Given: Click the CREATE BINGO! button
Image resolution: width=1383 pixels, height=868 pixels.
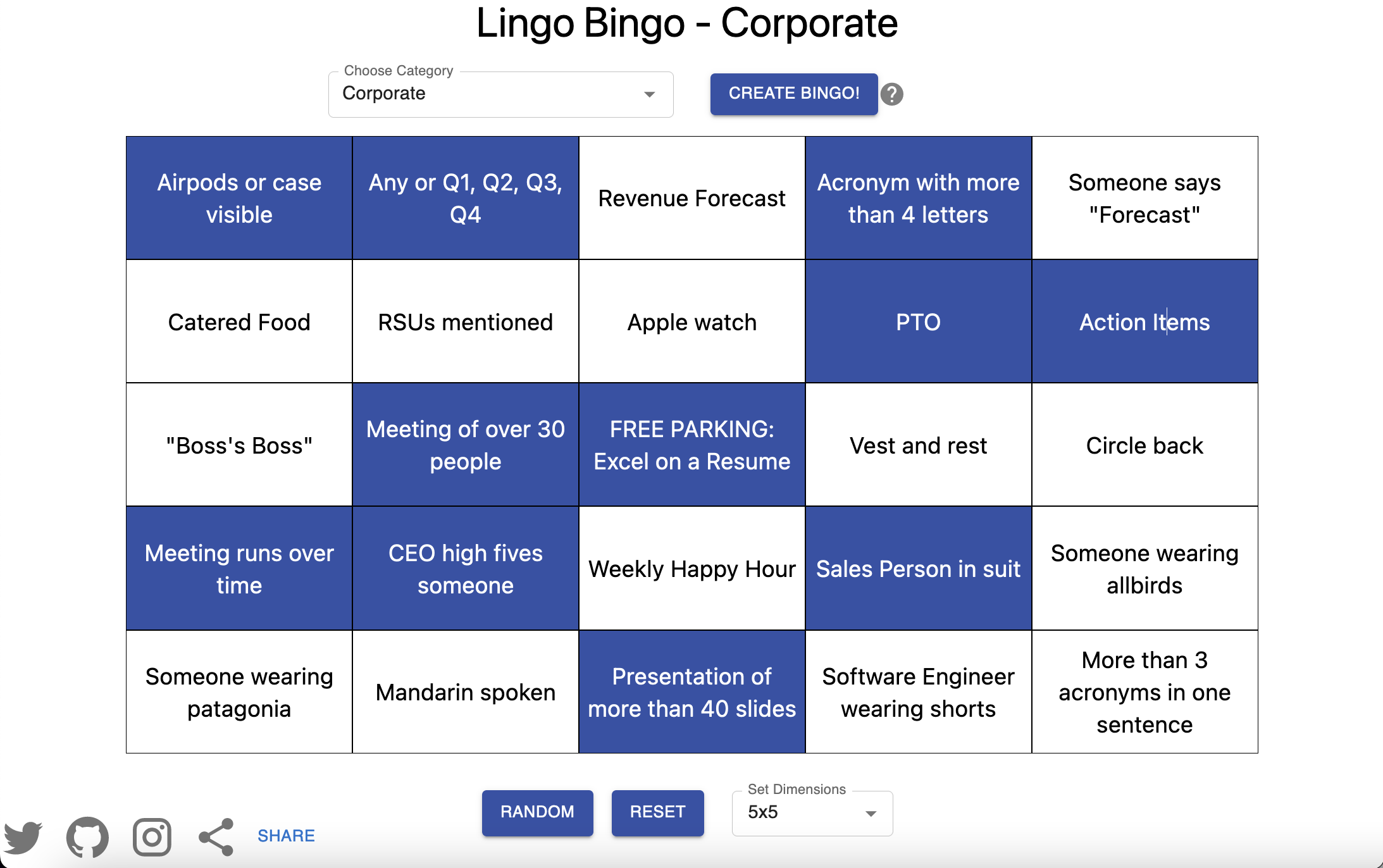Looking at the screenshot, I should [x=794, y=94].
